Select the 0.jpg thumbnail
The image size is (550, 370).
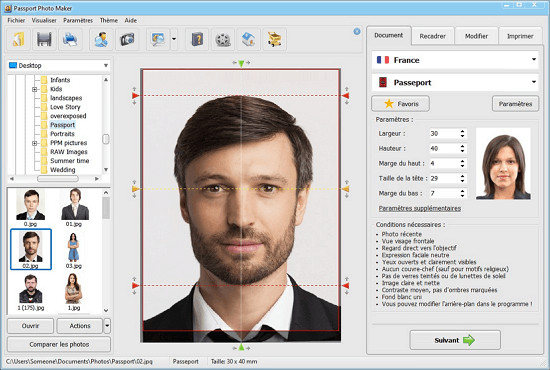pyautogui.click(x=31, y=208)
